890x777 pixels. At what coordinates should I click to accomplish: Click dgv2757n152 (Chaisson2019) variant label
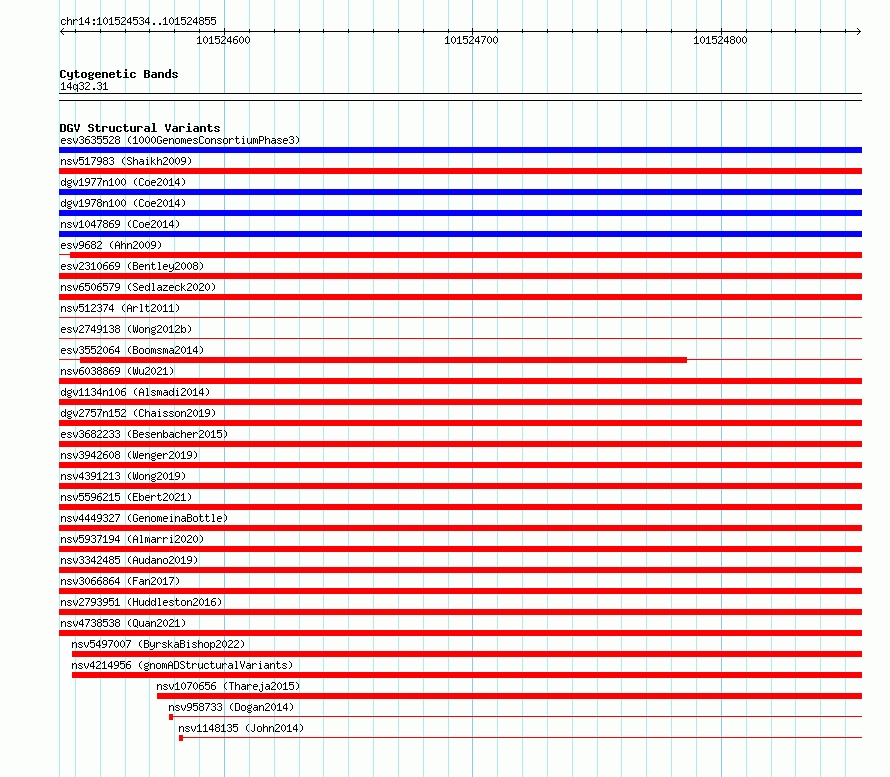138,413
